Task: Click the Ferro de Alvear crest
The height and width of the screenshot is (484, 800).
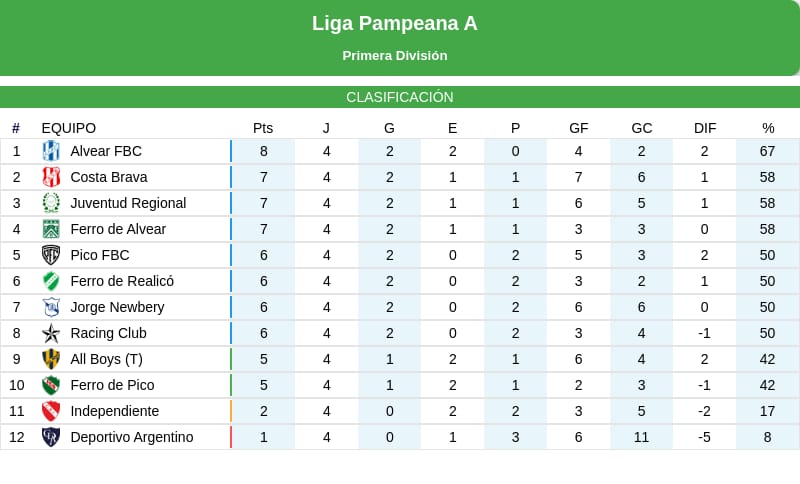Action: (x=51, y=229)
